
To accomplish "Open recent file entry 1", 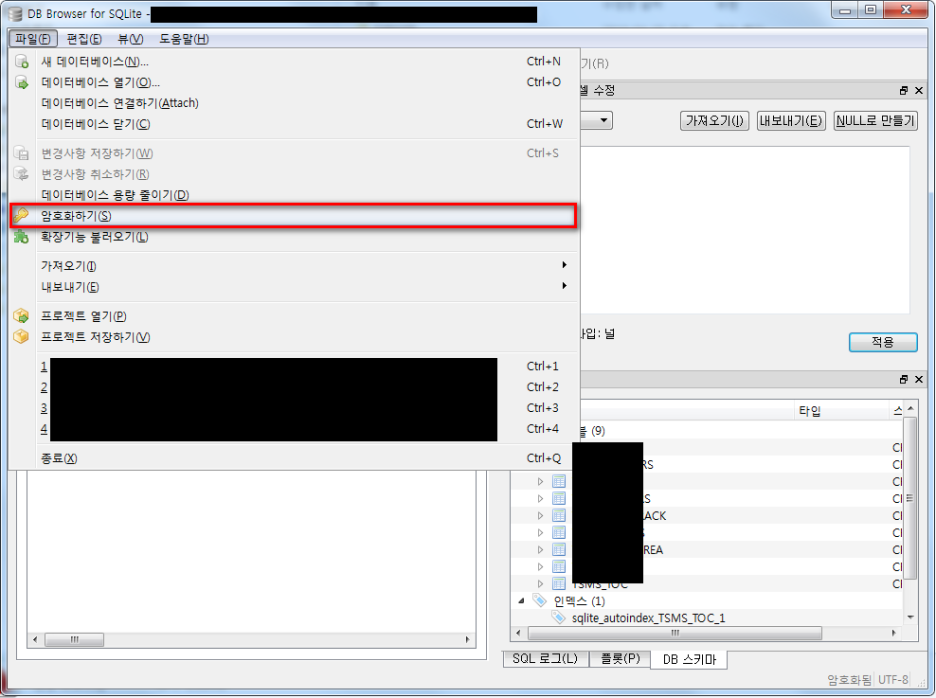I will click(x=294, y=367).
